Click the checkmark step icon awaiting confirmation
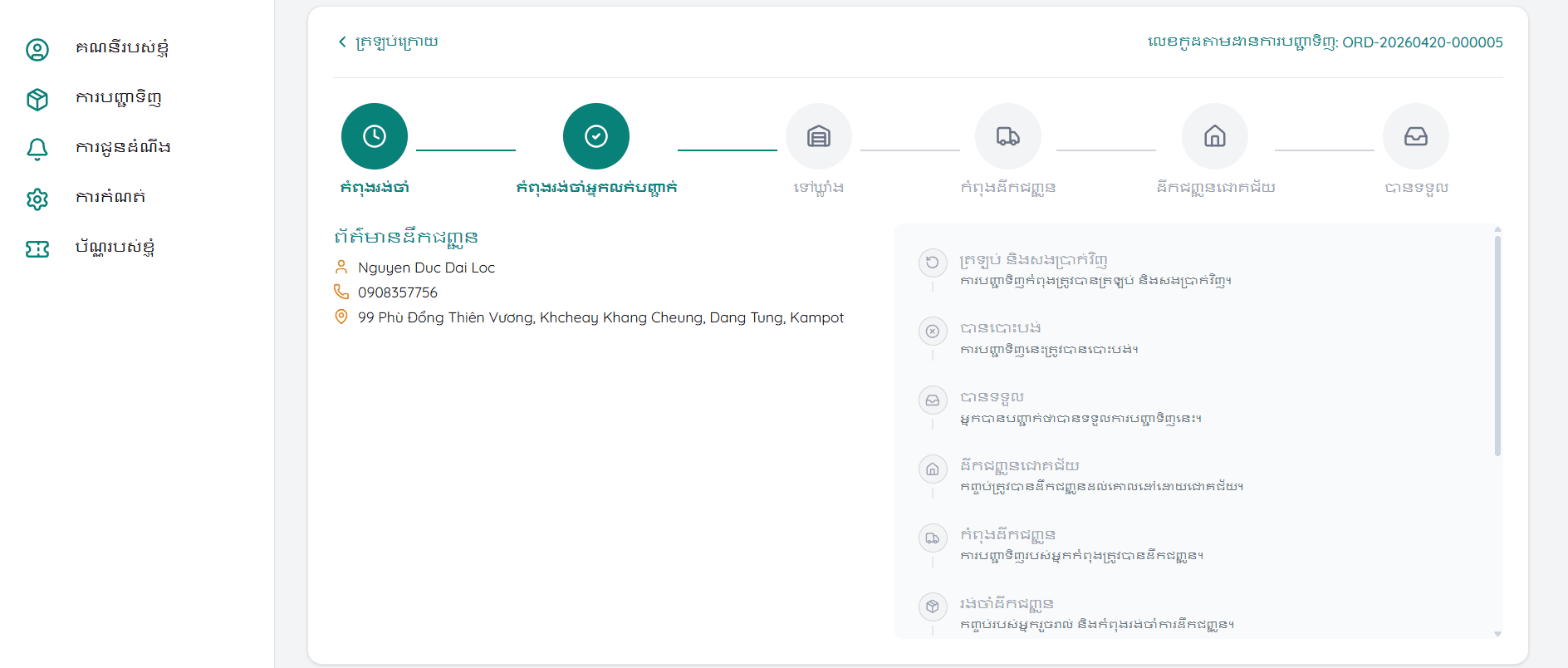 [596, 136]
